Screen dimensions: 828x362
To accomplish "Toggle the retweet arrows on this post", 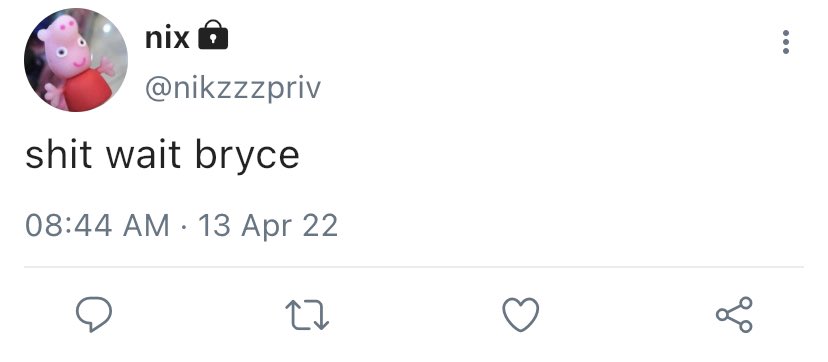I will point(307,315).
